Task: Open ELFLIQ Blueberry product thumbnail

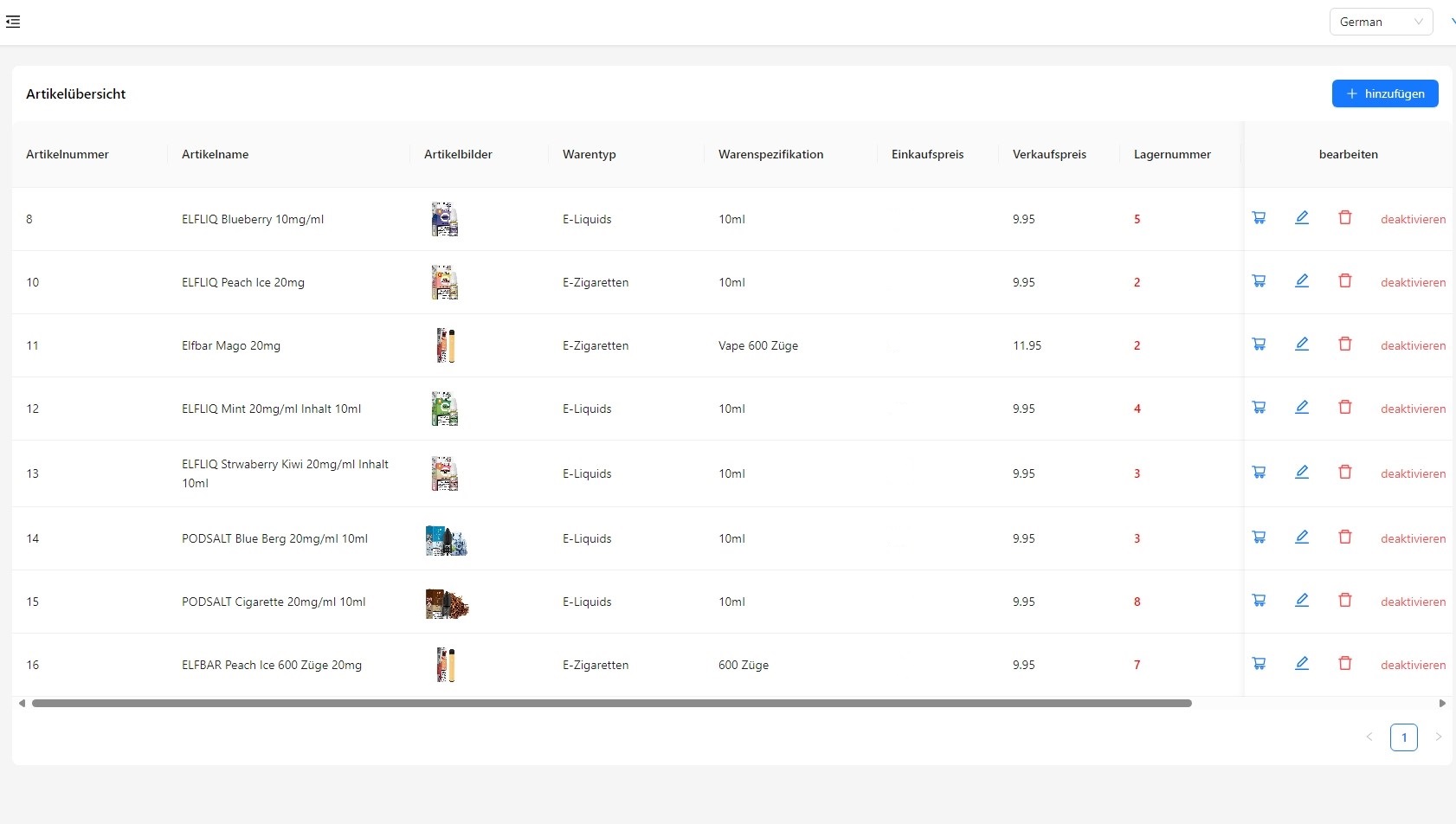Action: pyautogui.click(x=445, y=219)
